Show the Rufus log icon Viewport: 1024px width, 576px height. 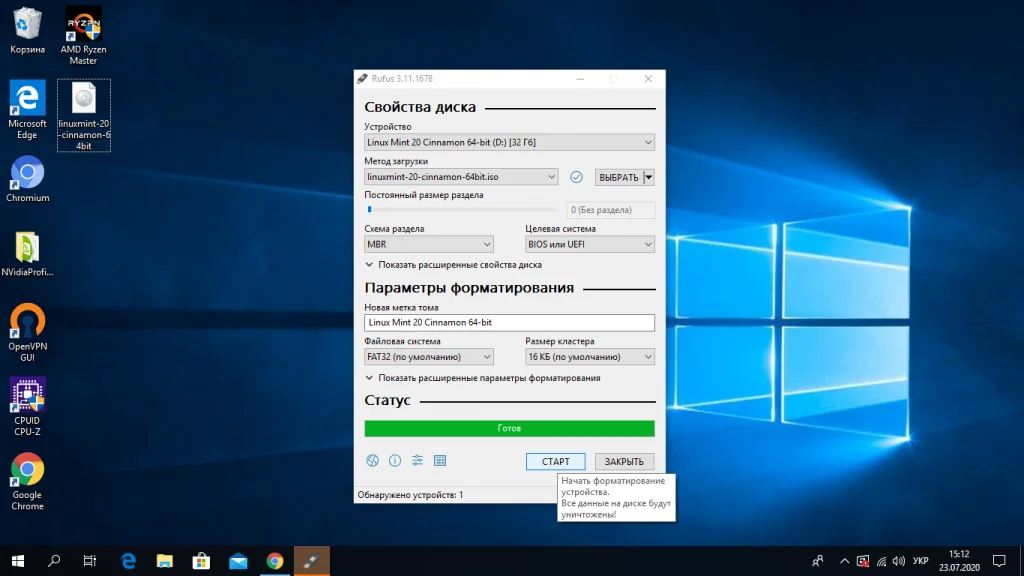coord(440,461)
